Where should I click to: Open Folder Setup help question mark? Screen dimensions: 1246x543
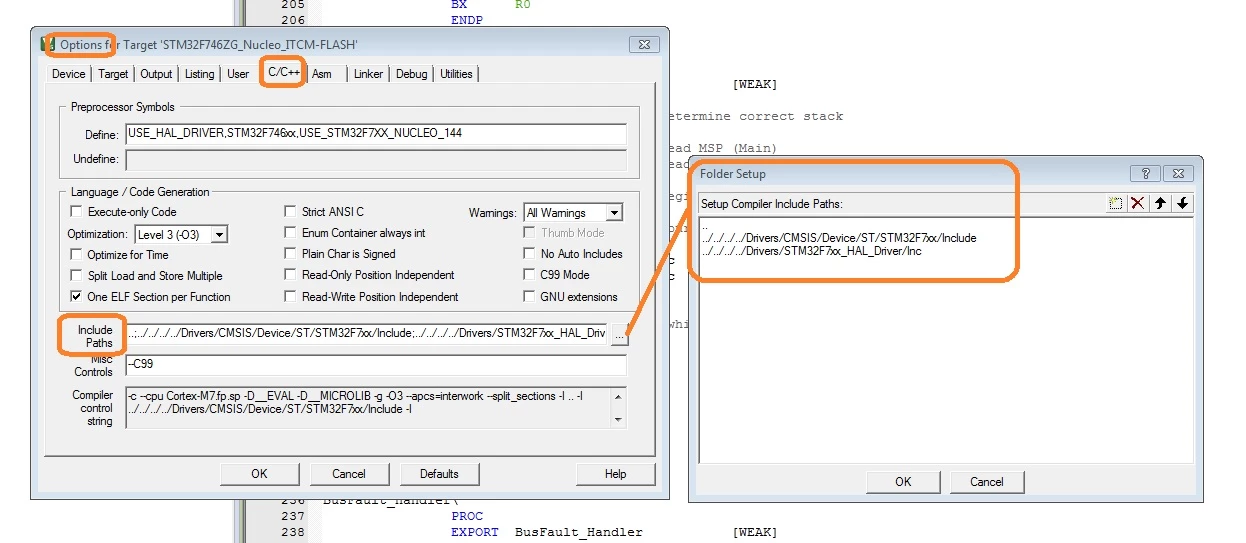click(1146, 173)
